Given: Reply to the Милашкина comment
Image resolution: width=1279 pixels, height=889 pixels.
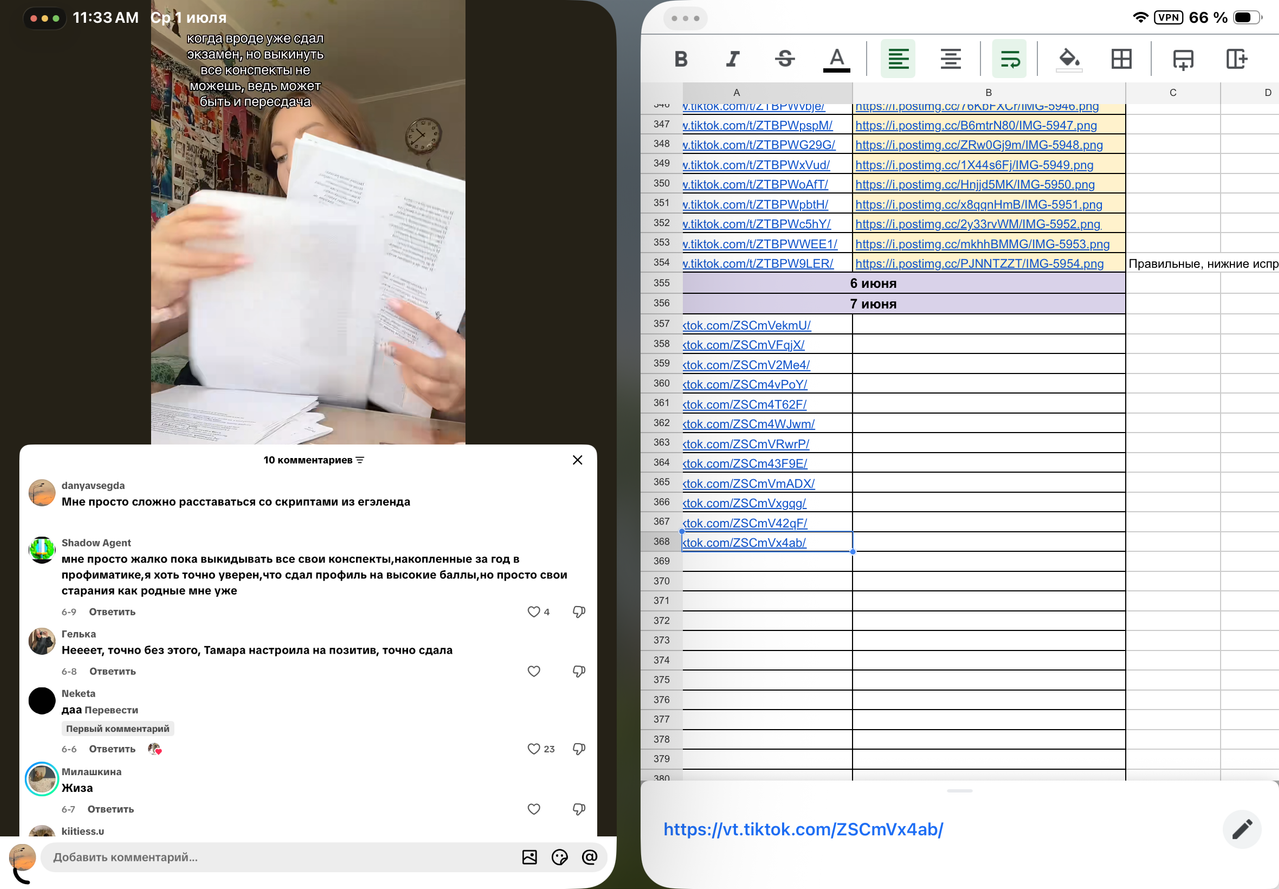Looking at the screenshot, I should (110, 809).
